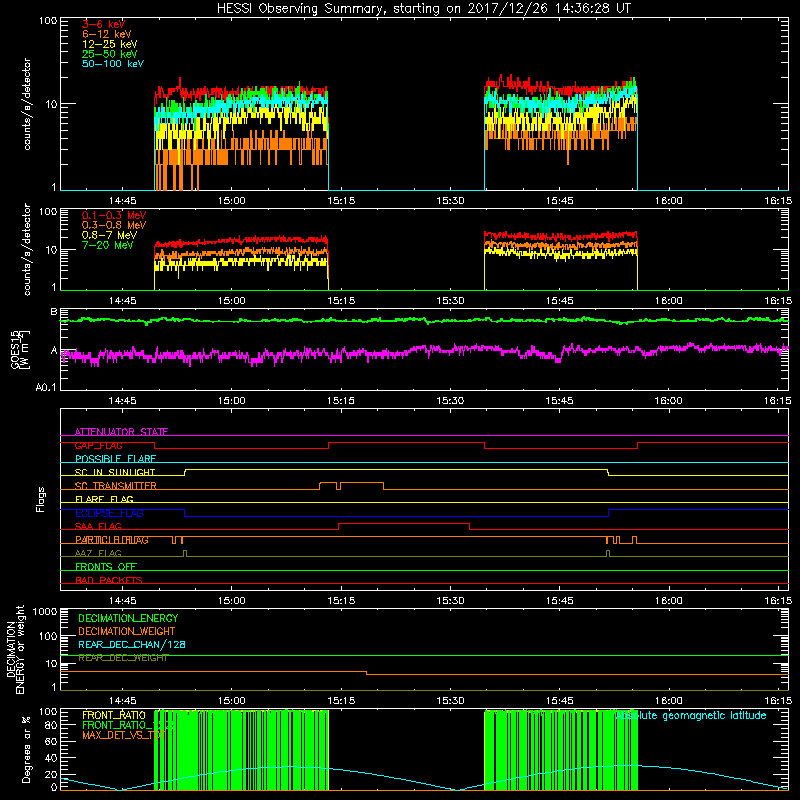Screen dimensions: 800x800
Task: Click 16:00 time label under the decimation panel
Action: (x=668, y=701)
